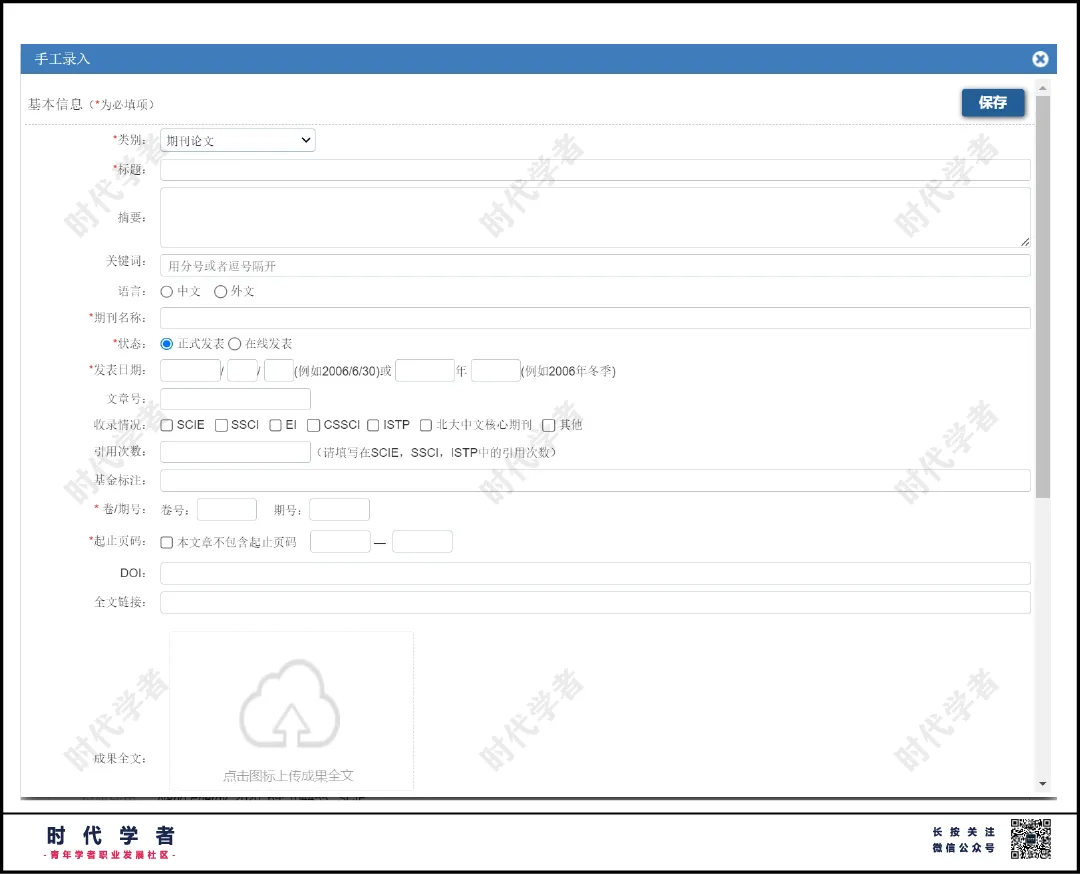Click the vertical scrollbar thumb

click(1042, 297)
